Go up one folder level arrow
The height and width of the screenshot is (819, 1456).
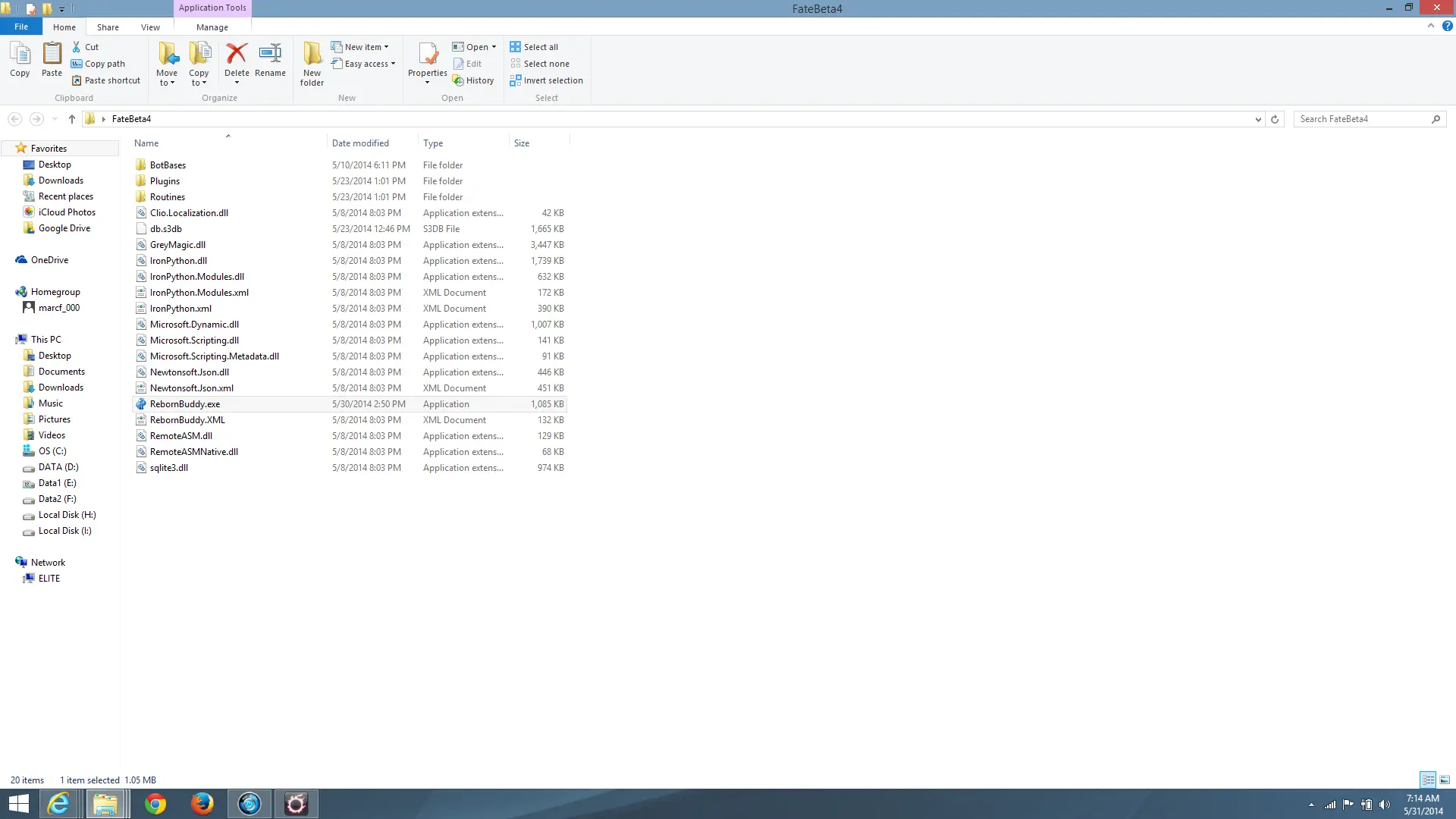tap(72, 119)
